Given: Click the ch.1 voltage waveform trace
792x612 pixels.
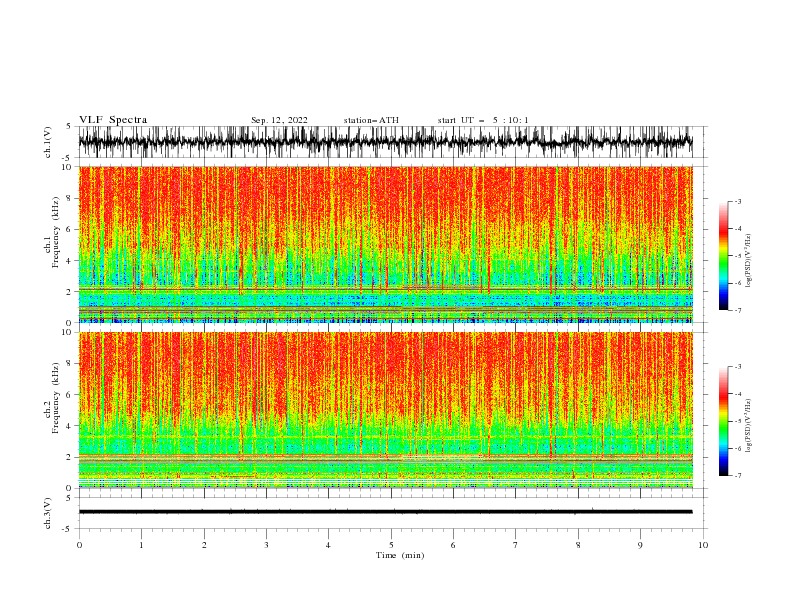Looking at the screenshot, I should [x=385, y=142].
